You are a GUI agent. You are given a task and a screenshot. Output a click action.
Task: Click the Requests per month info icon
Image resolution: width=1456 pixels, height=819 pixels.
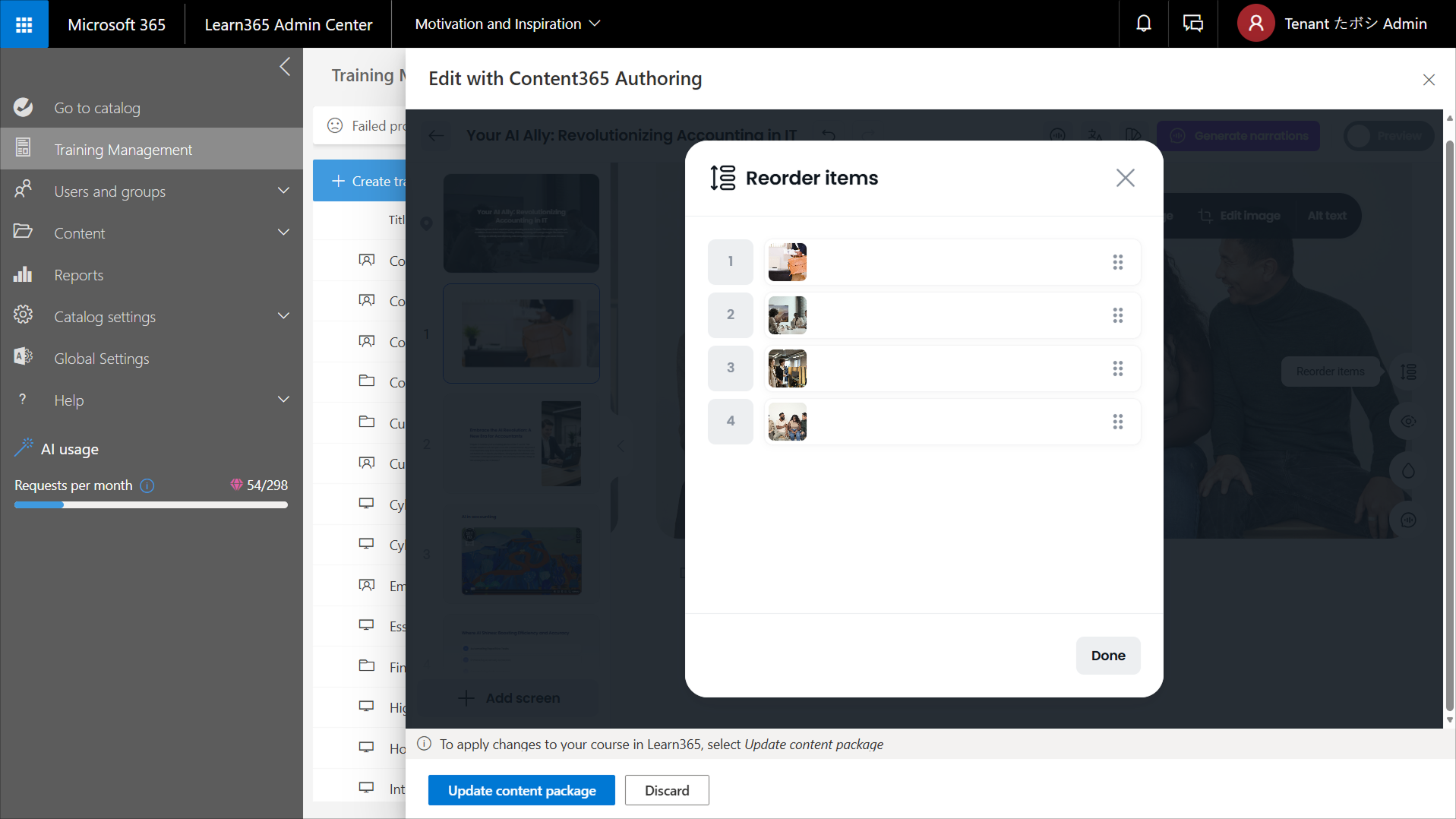147,485
